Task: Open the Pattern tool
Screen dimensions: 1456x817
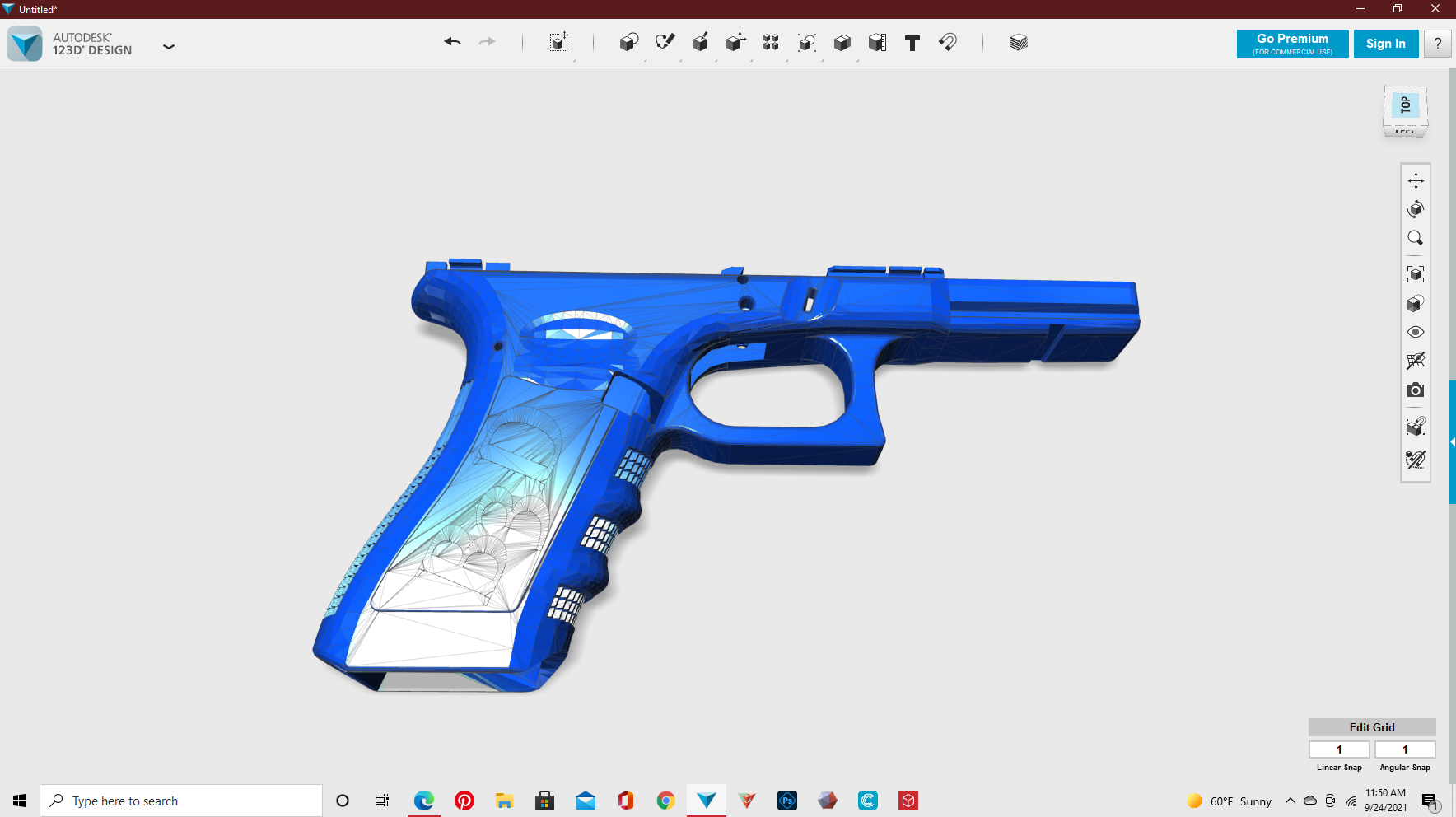Action: pyautogui.click(x=771, y=43)
